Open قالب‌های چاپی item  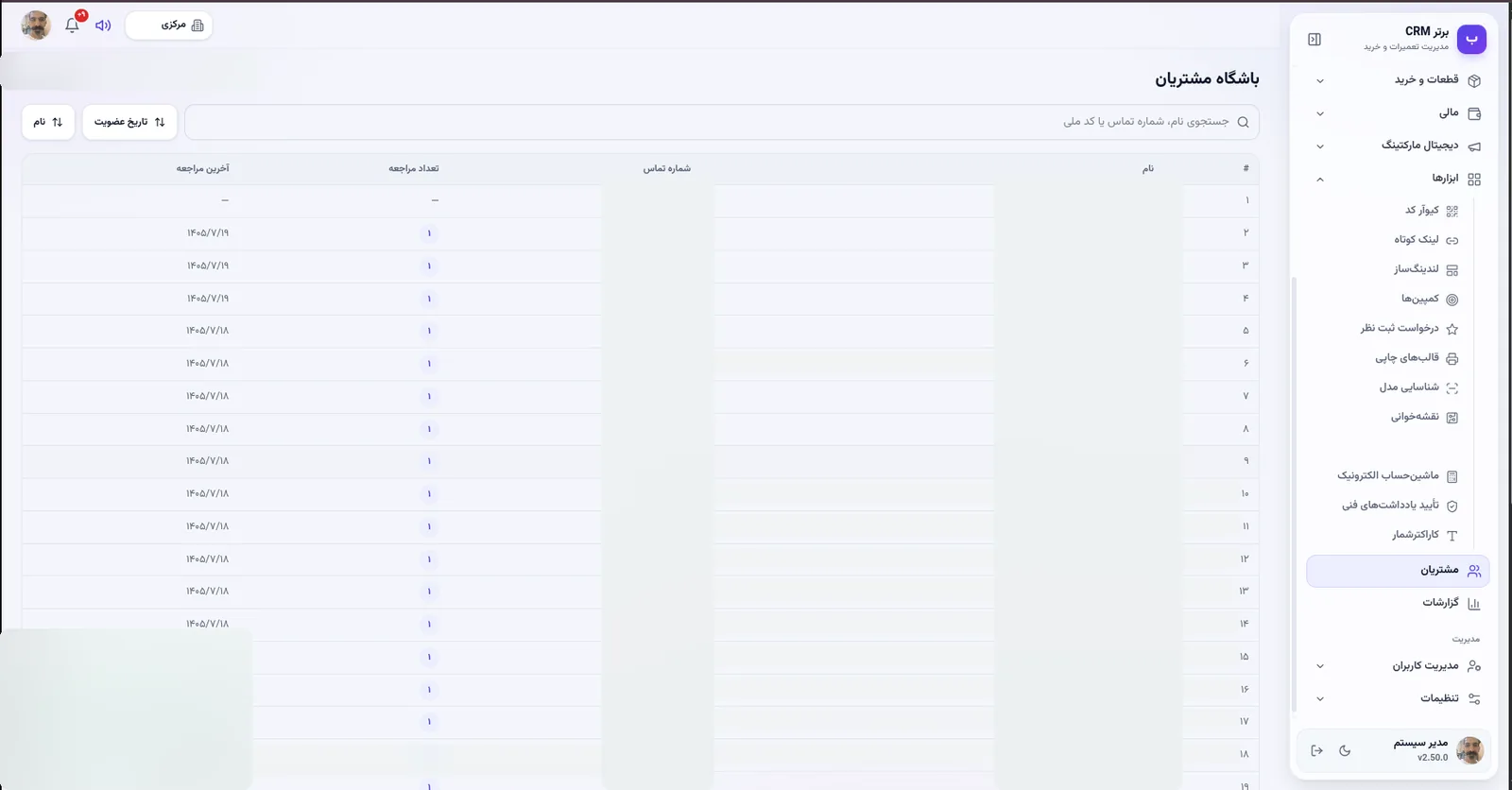pyautogui.click(x=1406, y=357)
